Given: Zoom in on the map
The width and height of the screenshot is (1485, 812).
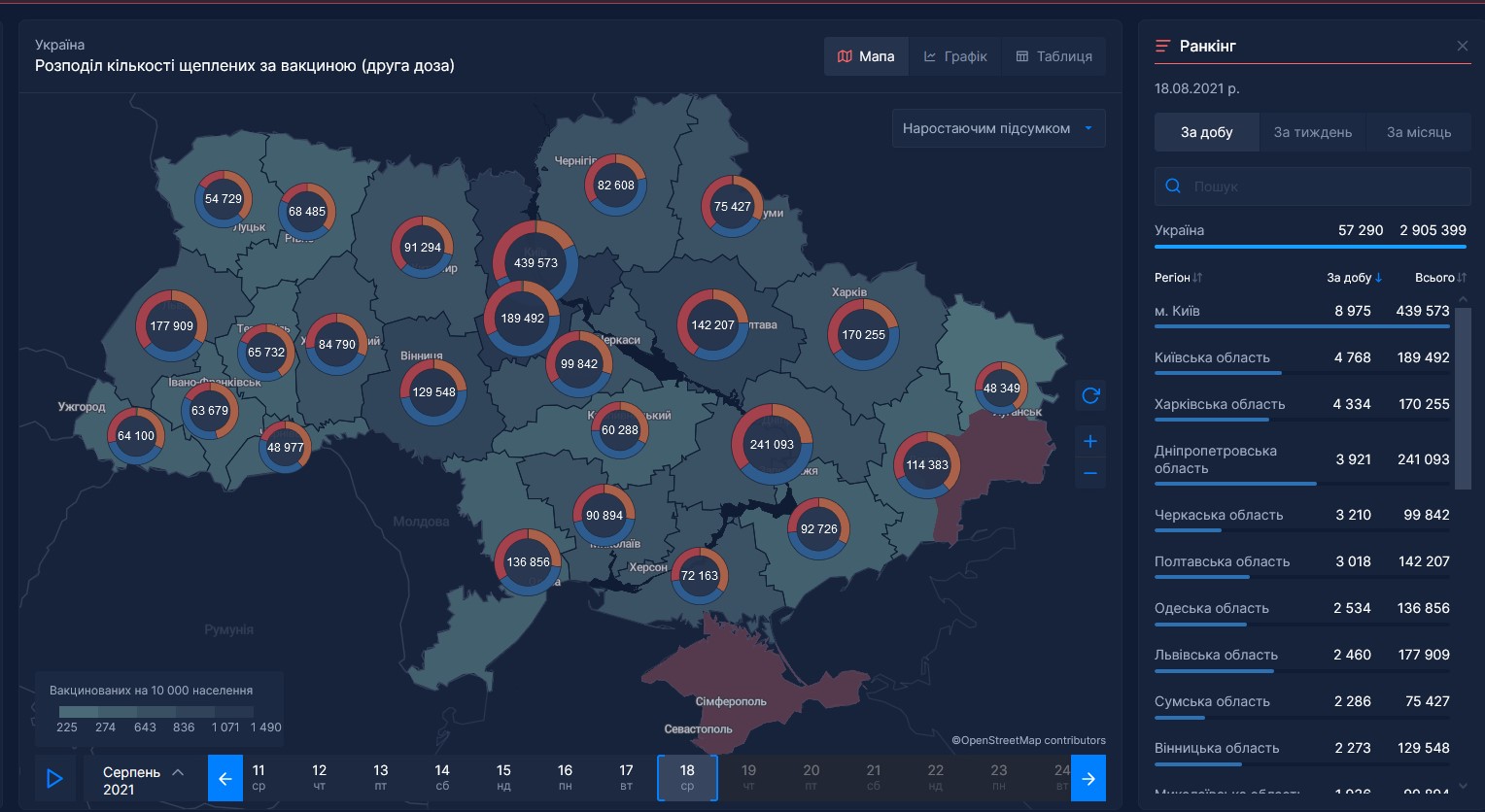Looking at the screenshot, I should click(x=1089, y=441).
